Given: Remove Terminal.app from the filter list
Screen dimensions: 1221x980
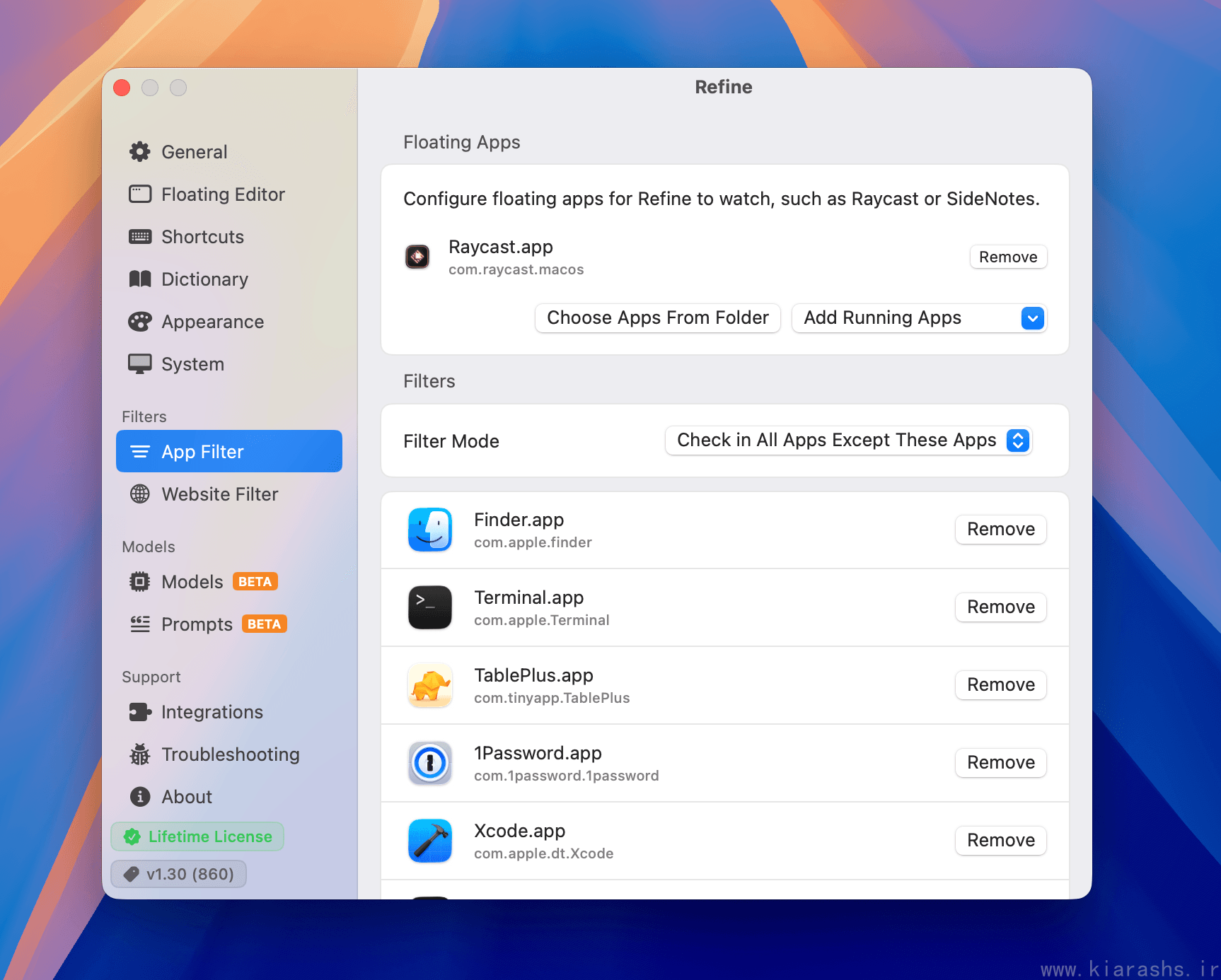Looking at the screenshot, I should pyautogui.click(x=1001, y=607).
